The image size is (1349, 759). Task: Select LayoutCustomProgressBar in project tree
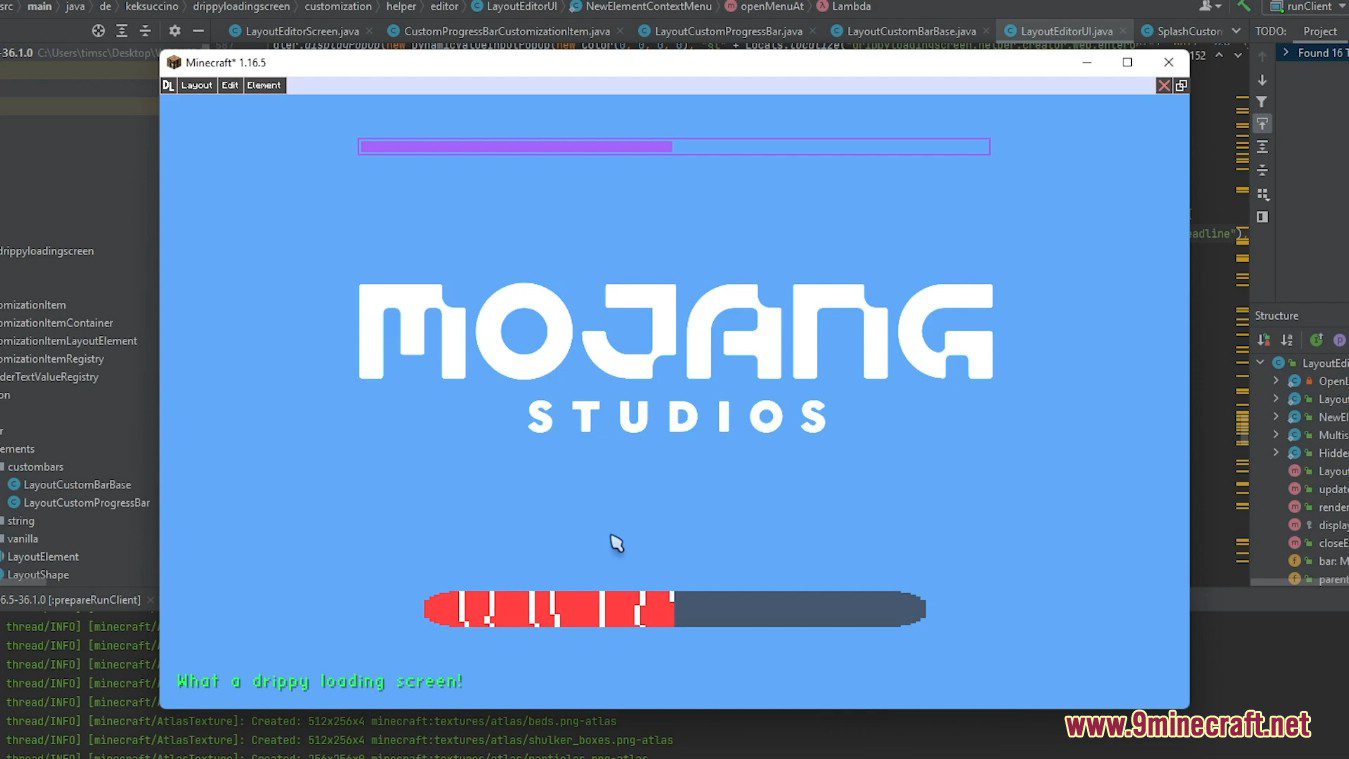(86, 503)
